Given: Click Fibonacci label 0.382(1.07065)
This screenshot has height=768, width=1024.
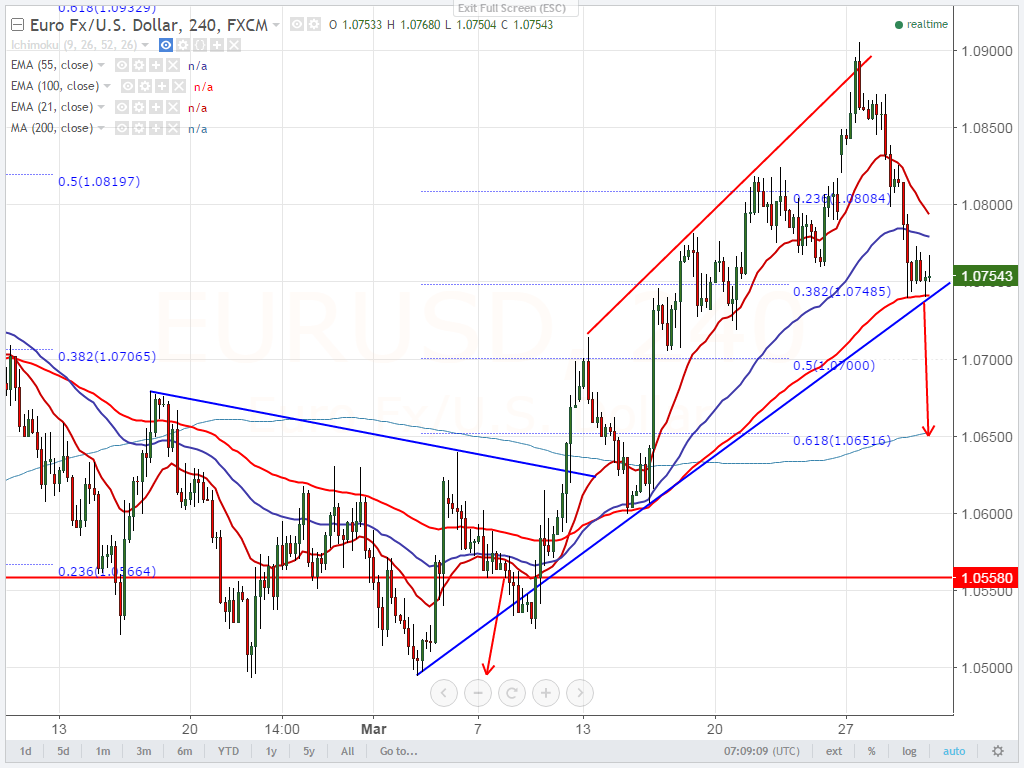Looking at the screenshot, I should [107, 357].
